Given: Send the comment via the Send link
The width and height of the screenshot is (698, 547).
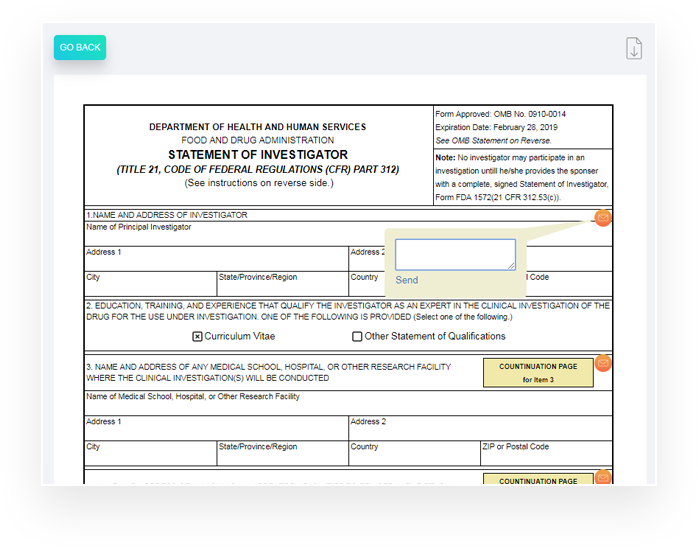Looking at the screenshot, I should pyautogui.click(x=407, y=280).
